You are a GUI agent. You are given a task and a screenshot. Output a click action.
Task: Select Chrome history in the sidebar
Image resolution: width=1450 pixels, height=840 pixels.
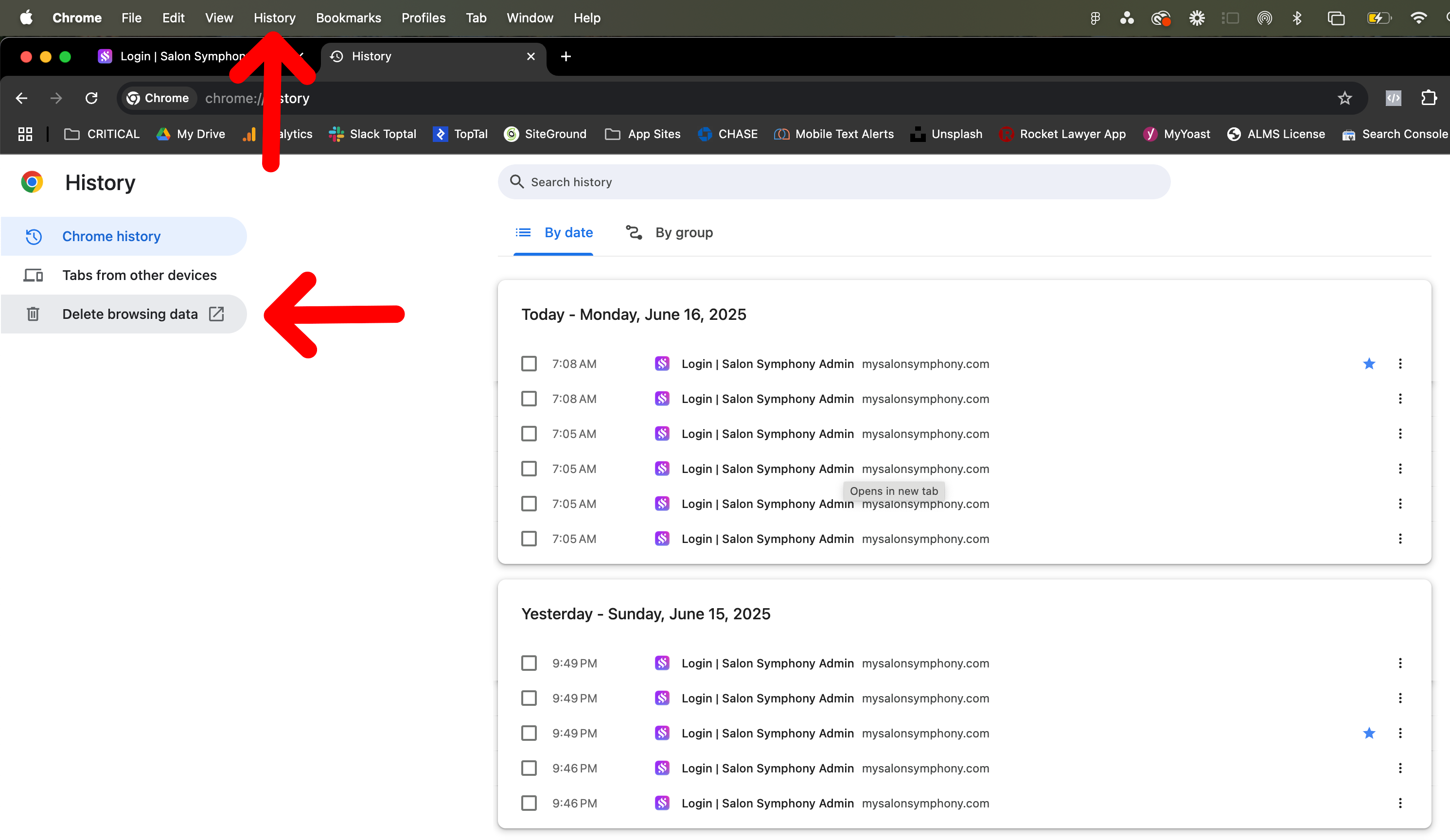click(124, 236)
